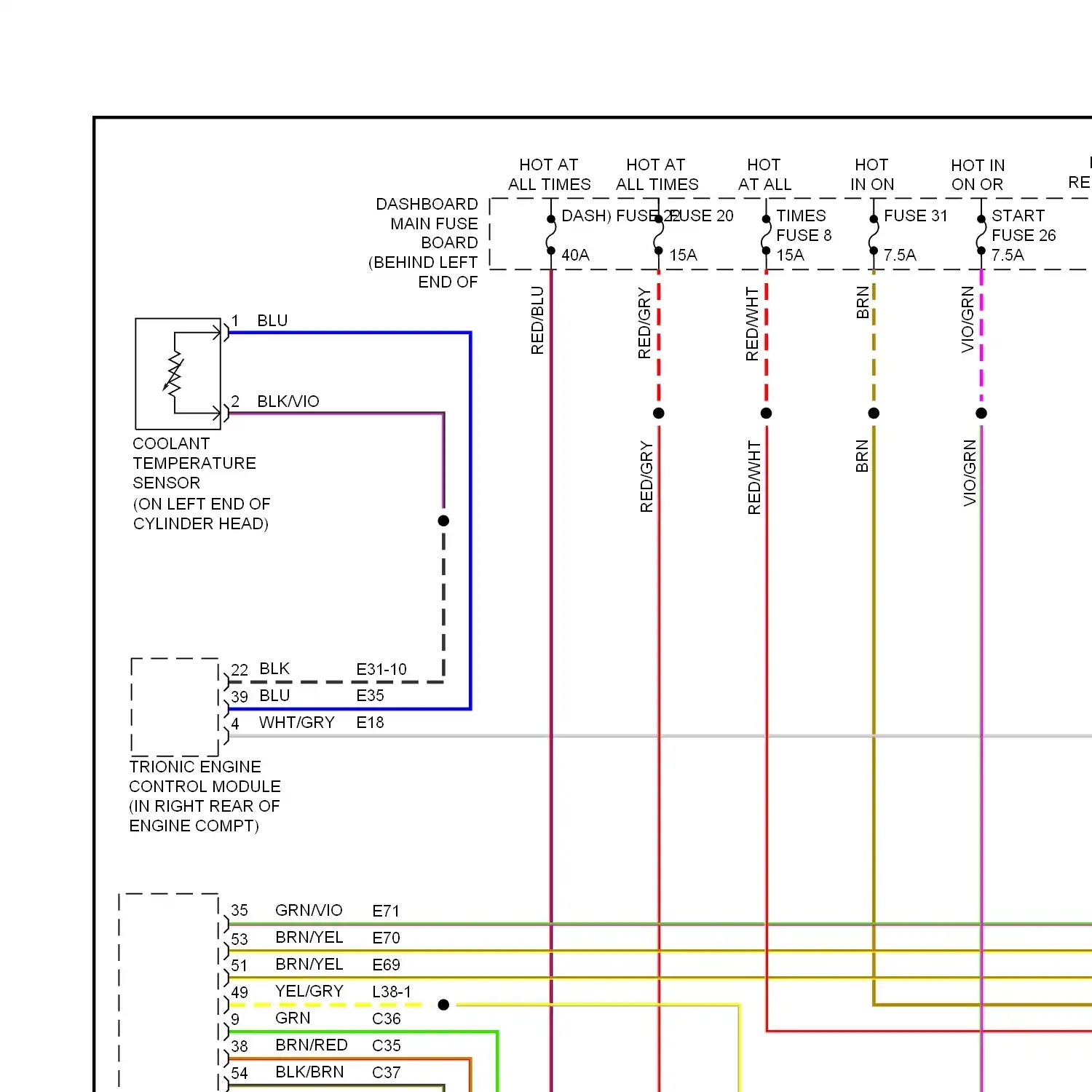Screen dimensions: 1092x1092
Task: Click pin number '22' on the Trionic module
Action: pos(240,670)
